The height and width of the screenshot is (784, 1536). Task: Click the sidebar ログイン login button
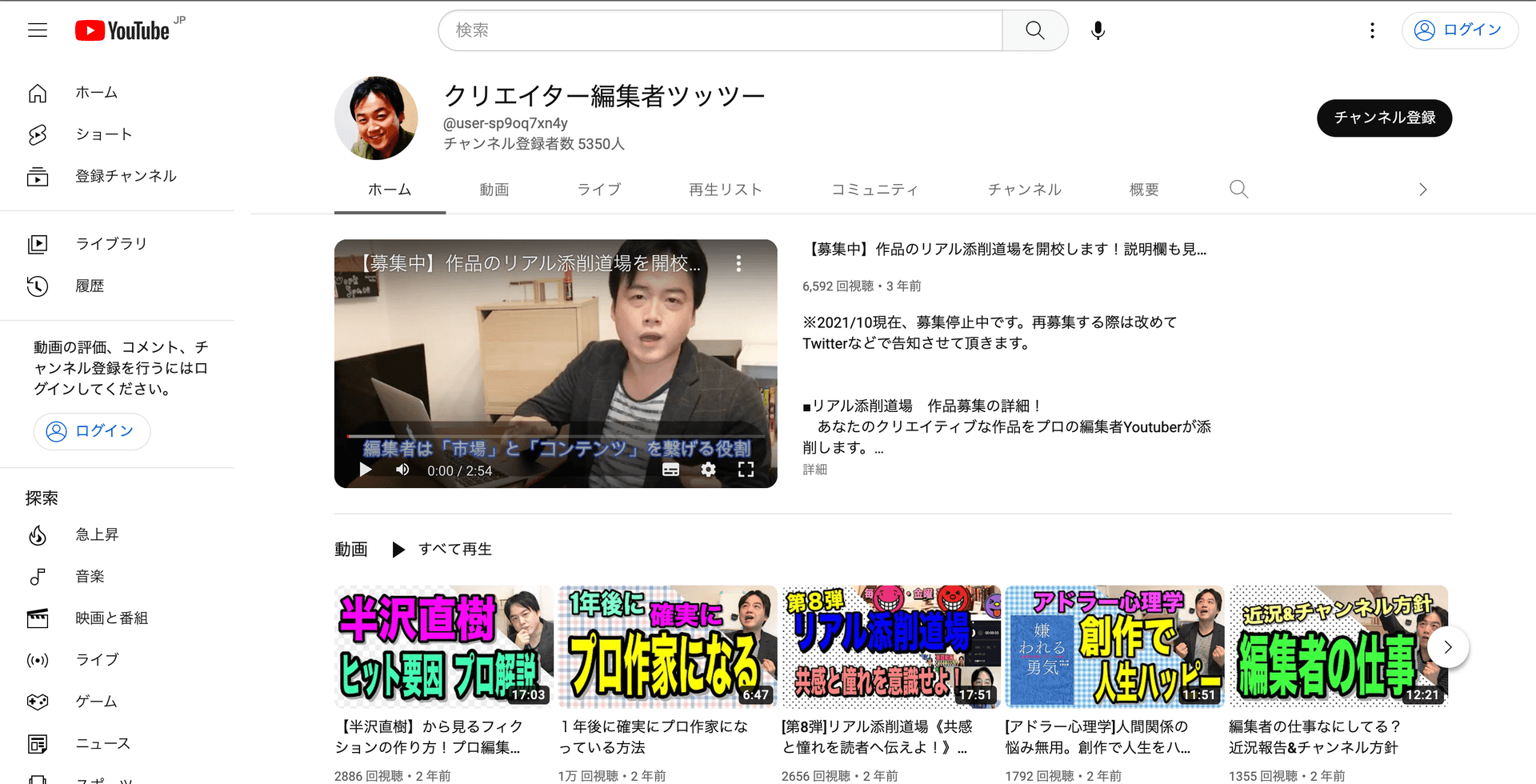(x=91, y=430)
